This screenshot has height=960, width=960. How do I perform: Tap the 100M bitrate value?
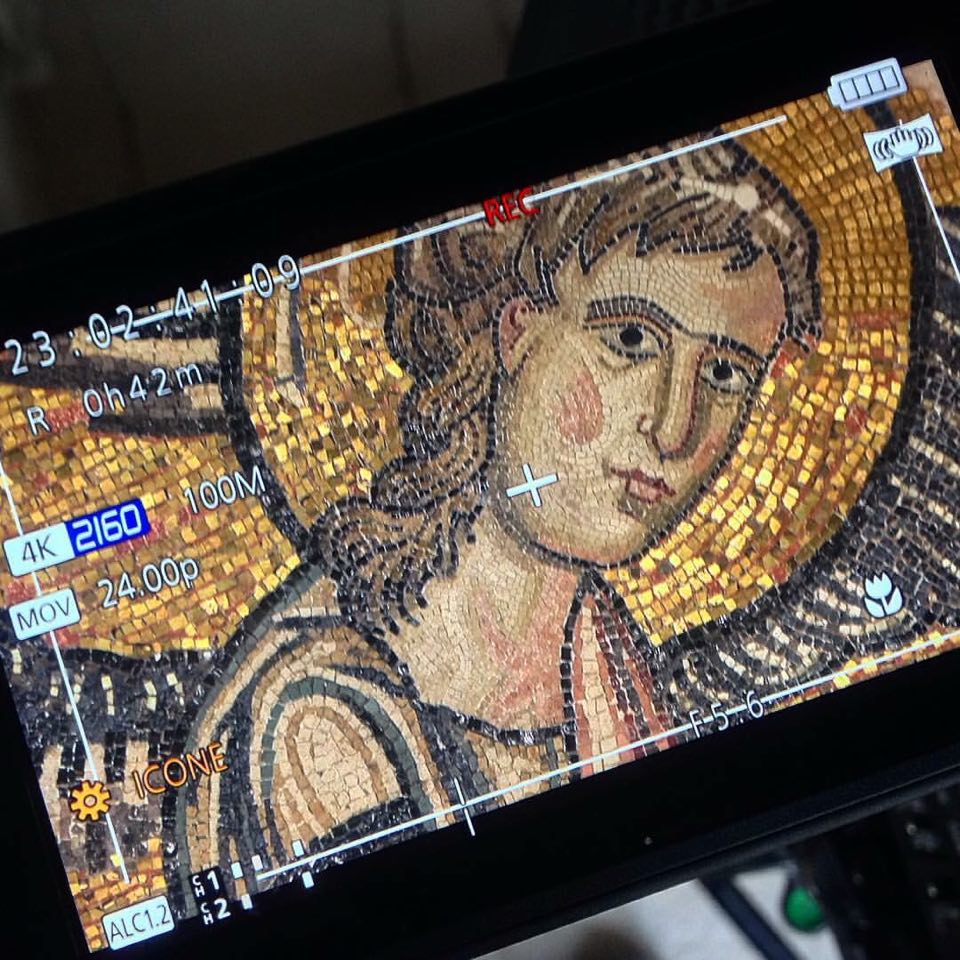coord(224,489)
